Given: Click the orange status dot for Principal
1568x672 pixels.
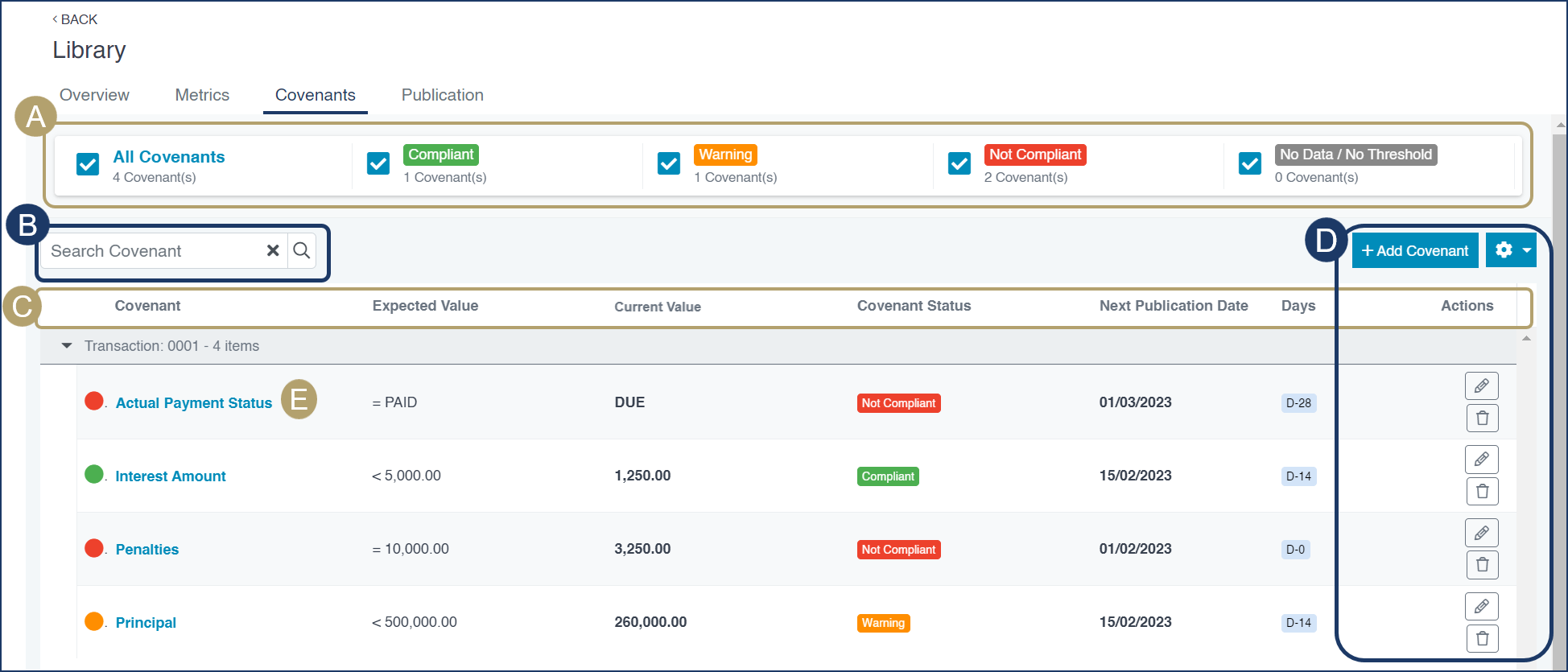Looking at the screenshot, I should [94, 621].
